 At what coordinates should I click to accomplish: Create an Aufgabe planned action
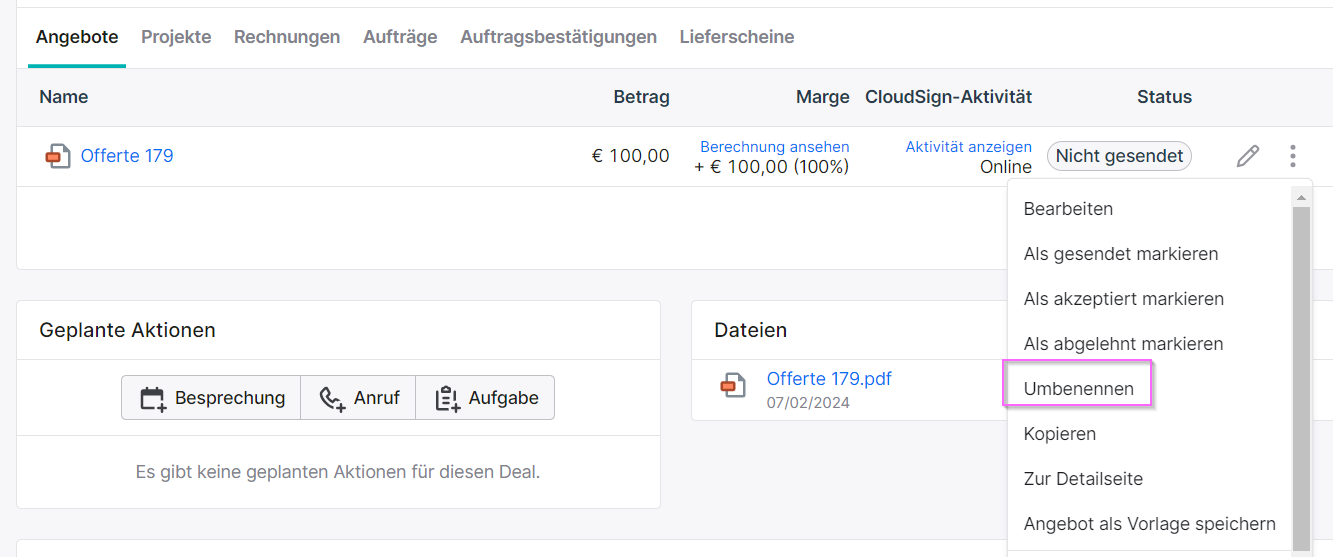(x=485, y=398)
